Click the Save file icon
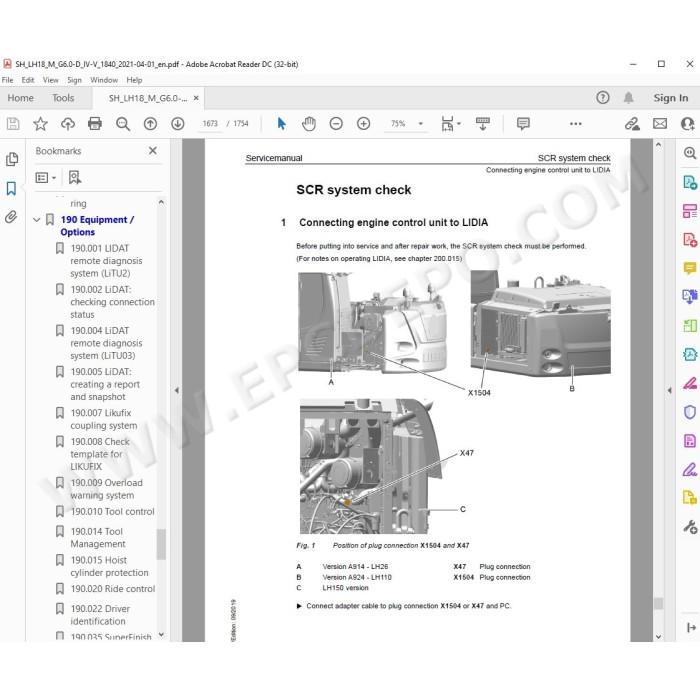The height and width of the screenshot is (700, 700). point(13,124)
